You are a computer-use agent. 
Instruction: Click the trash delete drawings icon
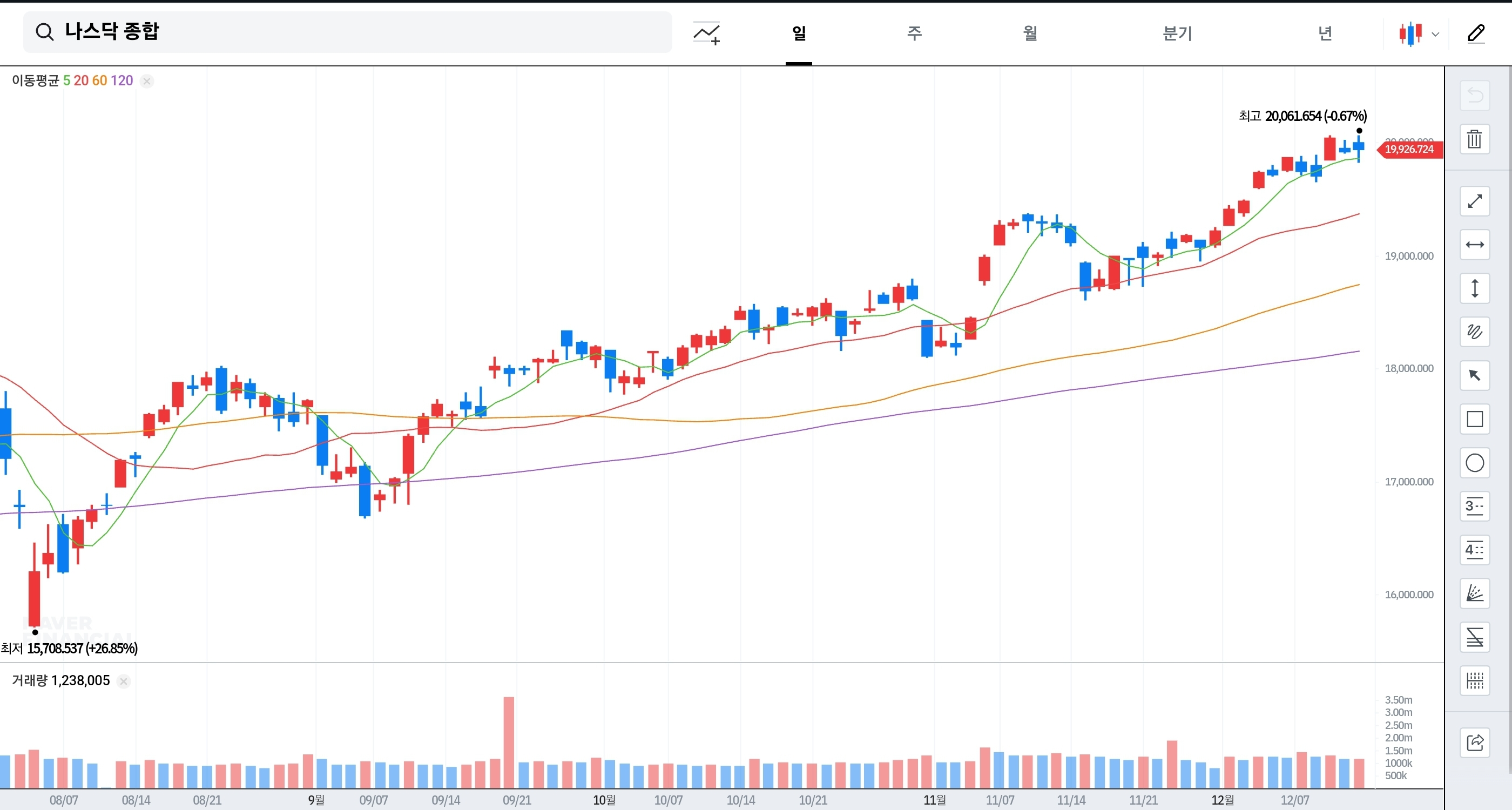point(1474,140)
